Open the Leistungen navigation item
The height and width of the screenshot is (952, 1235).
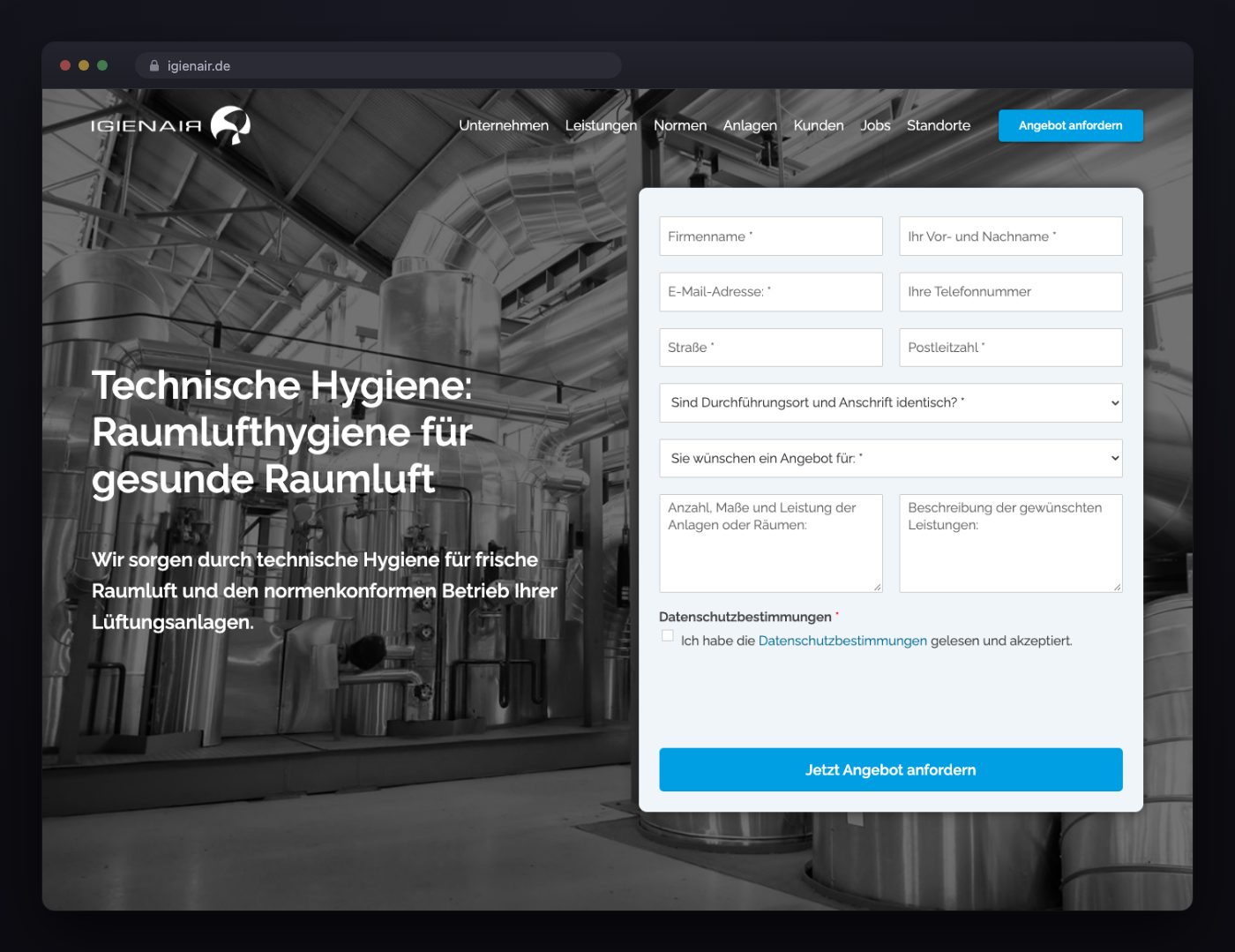[x=601, y=125]
